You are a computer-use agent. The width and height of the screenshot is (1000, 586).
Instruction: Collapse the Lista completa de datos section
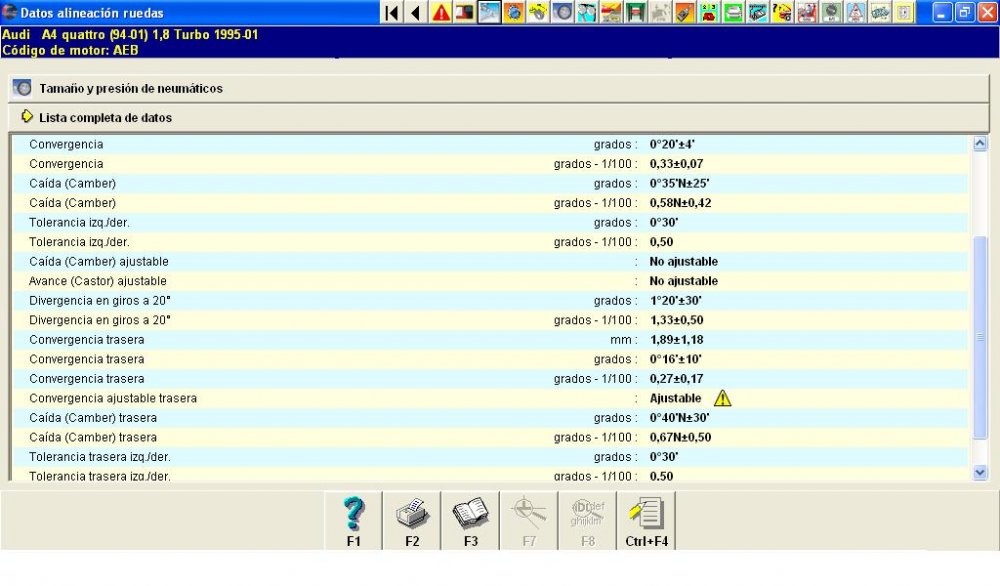point(105,117)
